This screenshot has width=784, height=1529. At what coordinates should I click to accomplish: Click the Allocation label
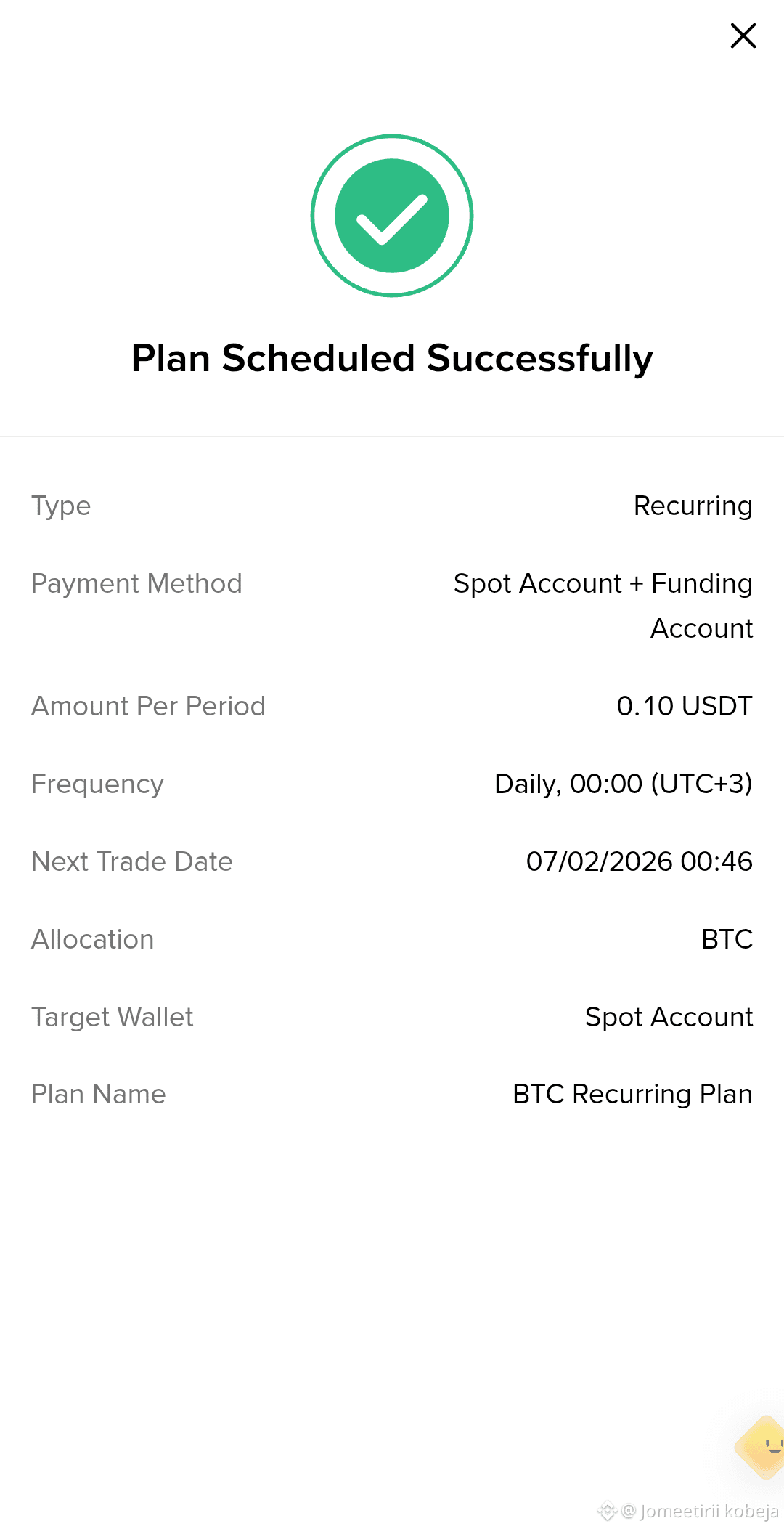(93, 939)
